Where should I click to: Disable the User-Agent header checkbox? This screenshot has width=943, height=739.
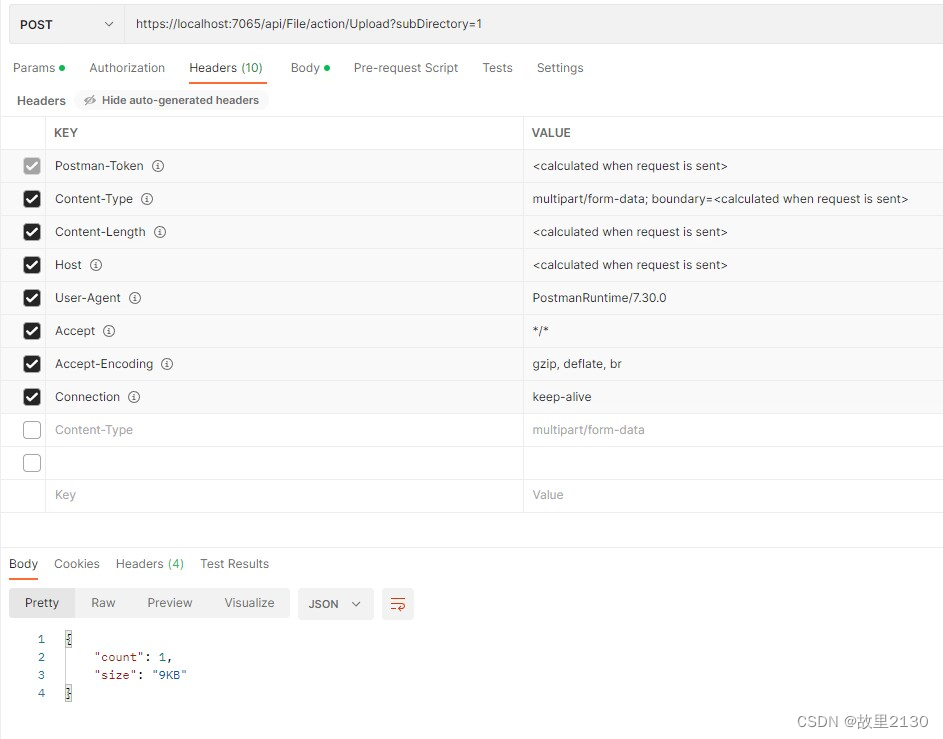[32, 298]
